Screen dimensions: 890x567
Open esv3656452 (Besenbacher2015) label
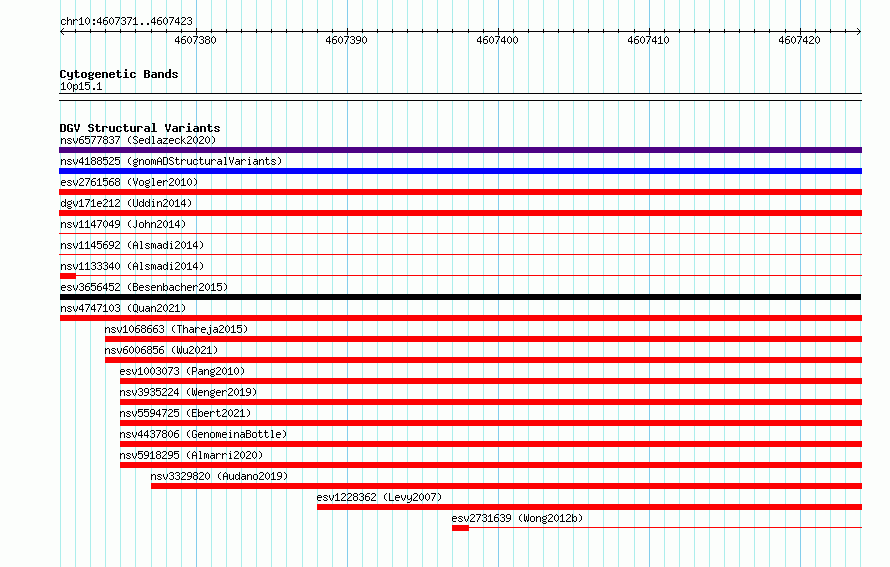(144, 287)
